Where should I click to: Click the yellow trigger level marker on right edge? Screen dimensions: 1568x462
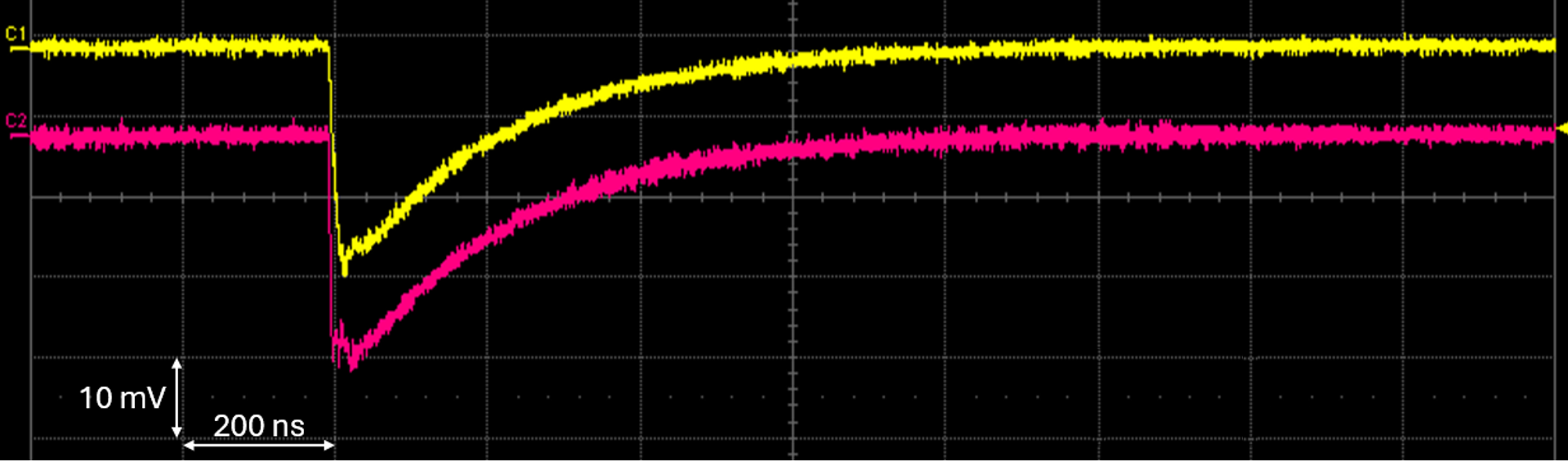click(x=1562, y=128)
